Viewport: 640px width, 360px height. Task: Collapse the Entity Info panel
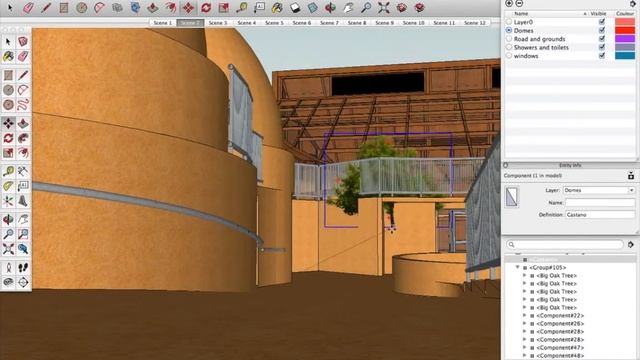506,165
